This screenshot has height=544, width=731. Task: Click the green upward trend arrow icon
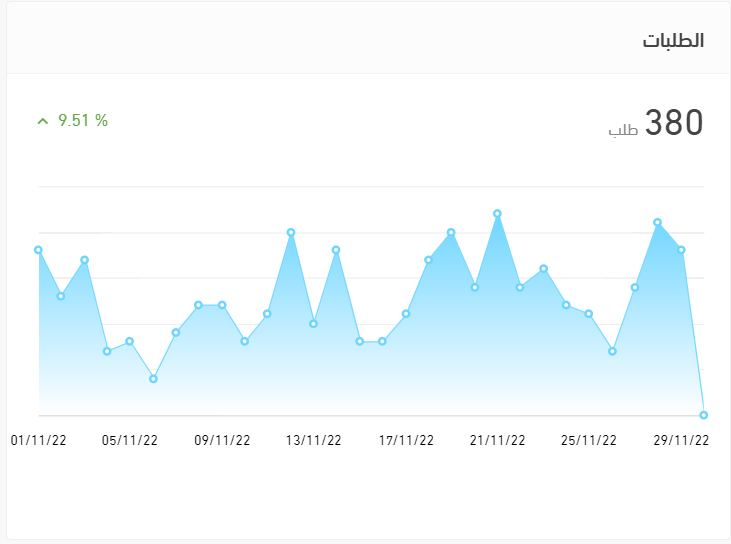pyautogui.click(x=42, y=121)
